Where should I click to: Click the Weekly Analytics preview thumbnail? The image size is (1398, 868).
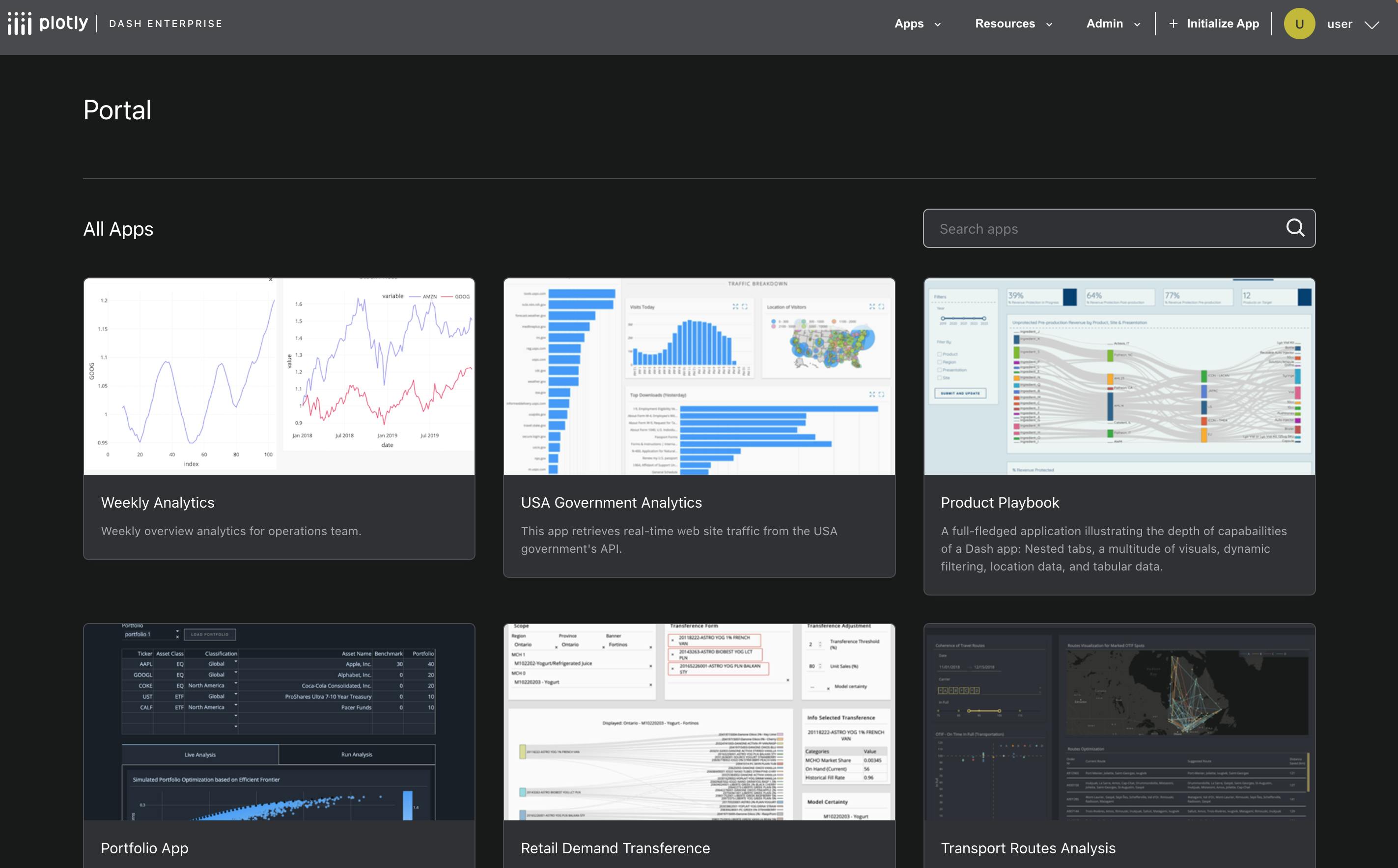point(279,376)
